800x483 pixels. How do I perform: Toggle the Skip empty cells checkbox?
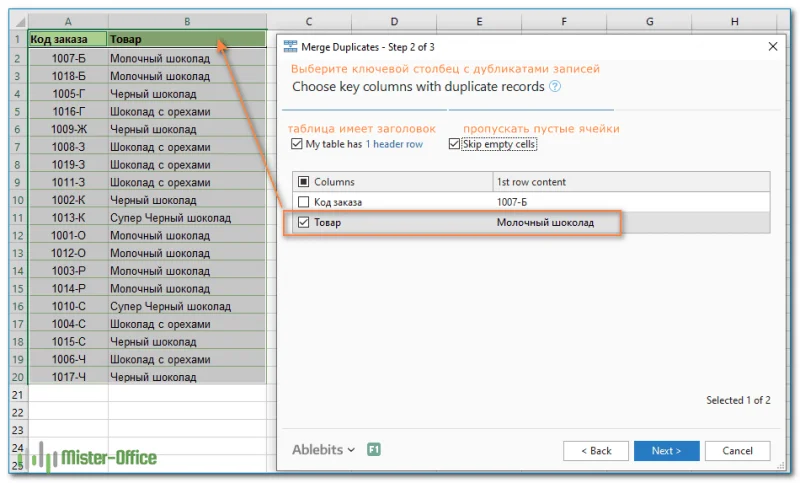[x=455, y=145]
